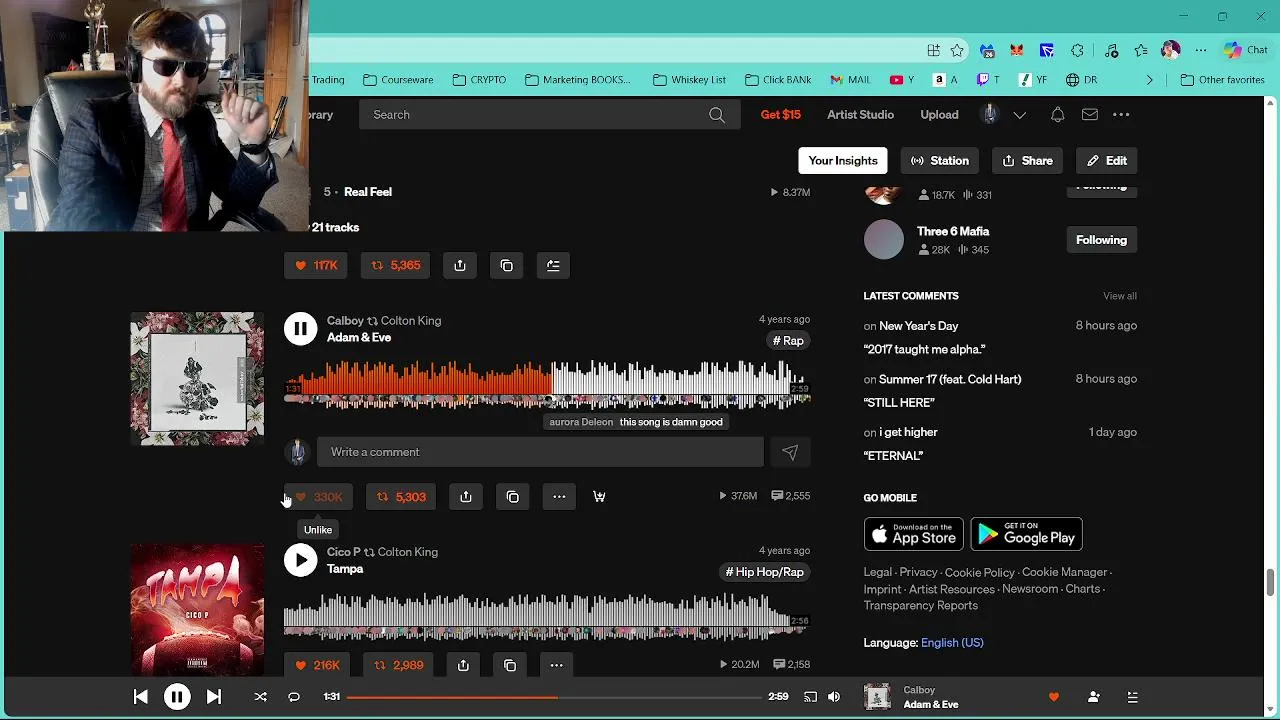
Task: Open more options for Tampa track
Action: click(556, 665)
